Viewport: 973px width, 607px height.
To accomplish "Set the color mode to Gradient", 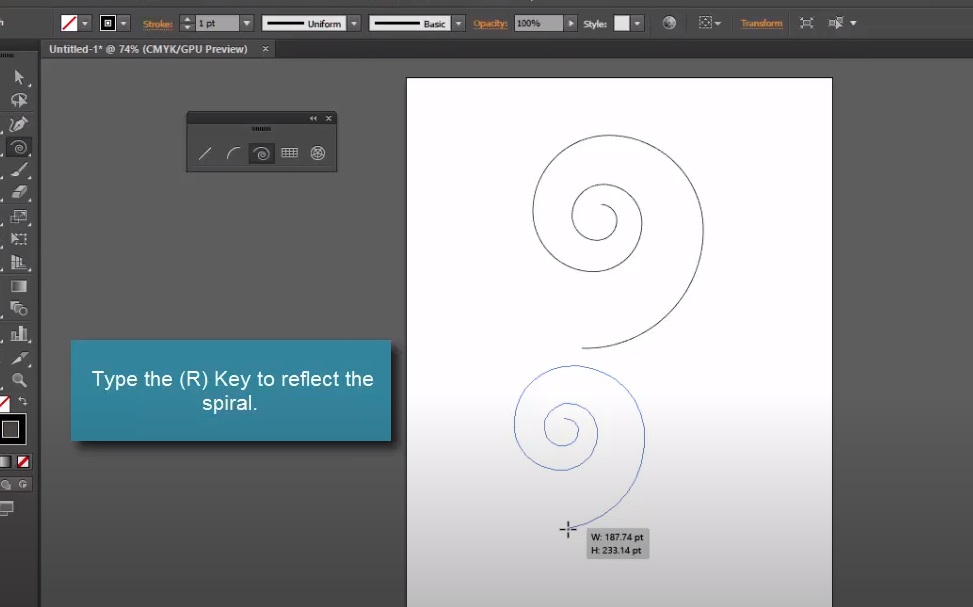I will point(5,462).
